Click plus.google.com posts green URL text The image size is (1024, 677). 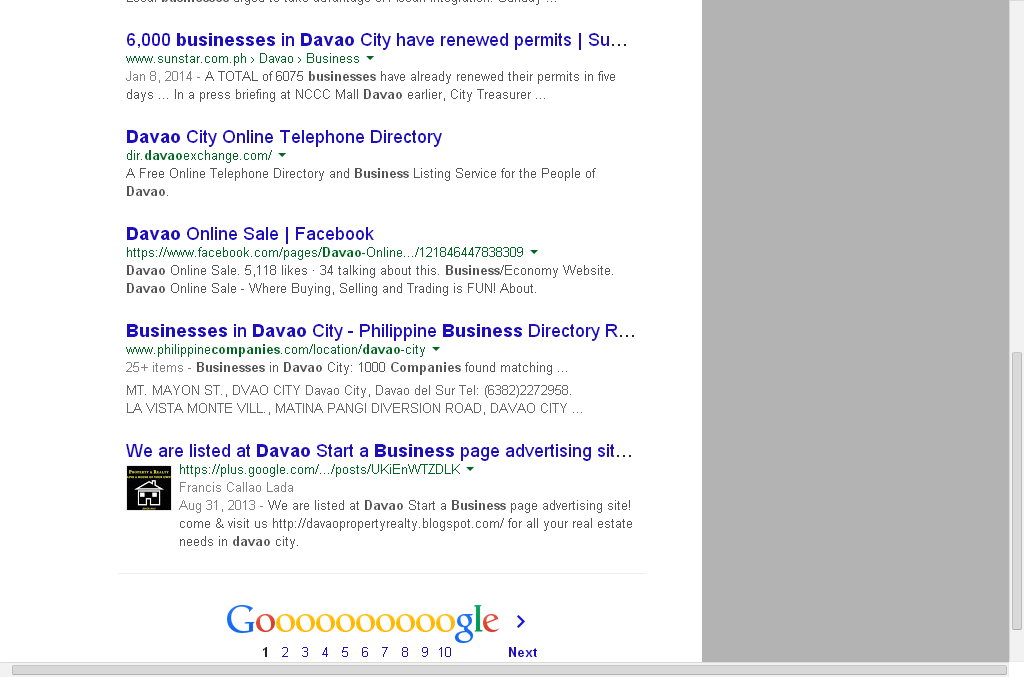pos(320,469)
